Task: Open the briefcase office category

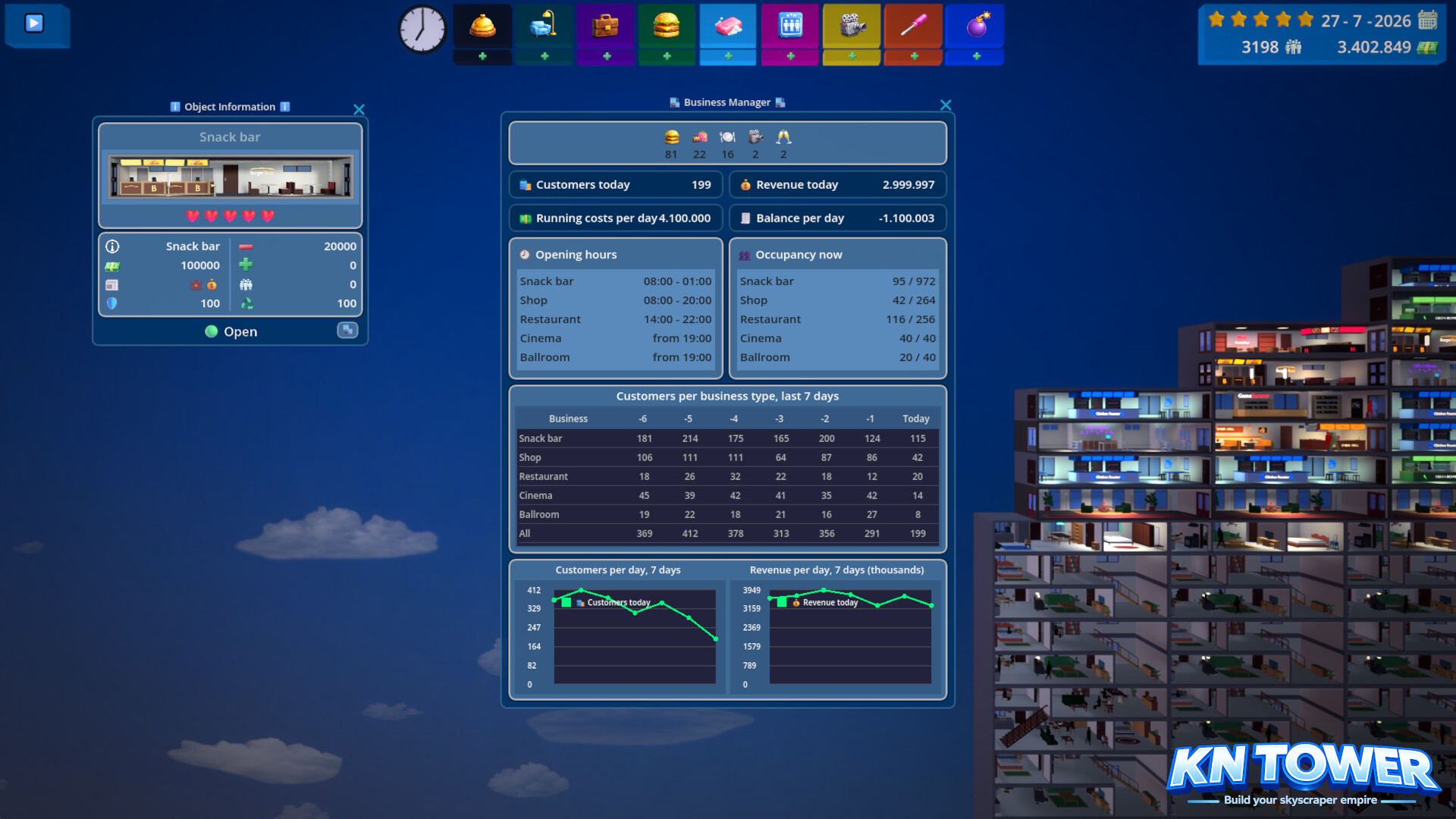Action: (606, 27)
